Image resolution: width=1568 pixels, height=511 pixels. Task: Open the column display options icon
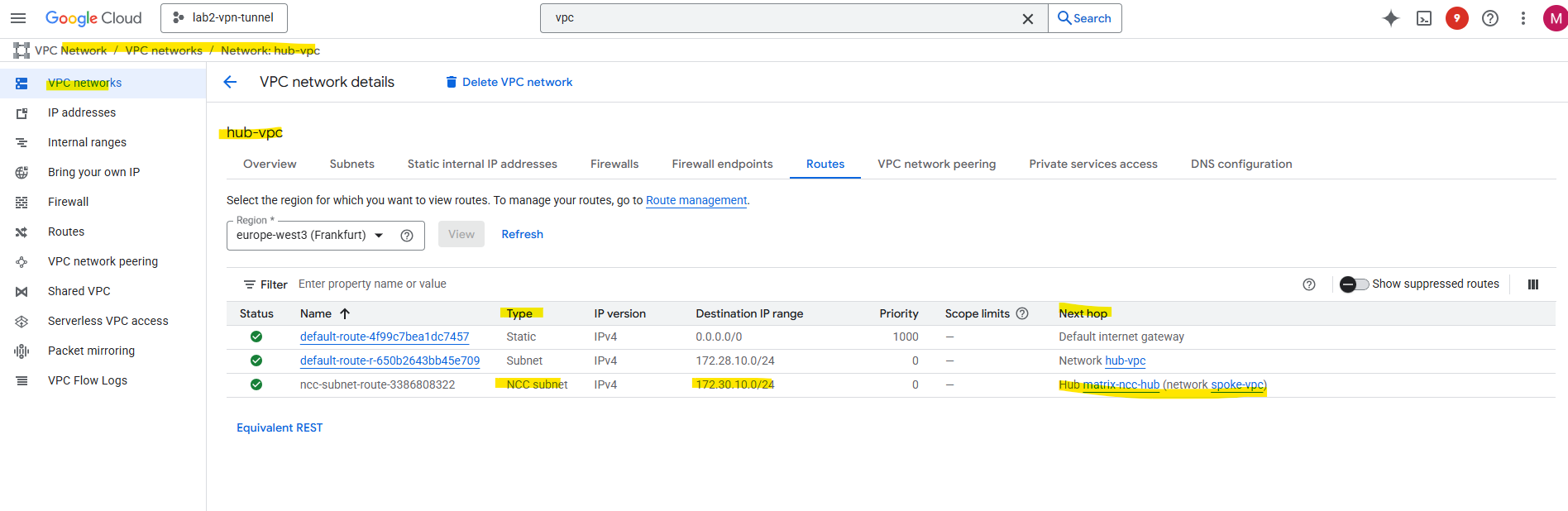[1532, 284]
